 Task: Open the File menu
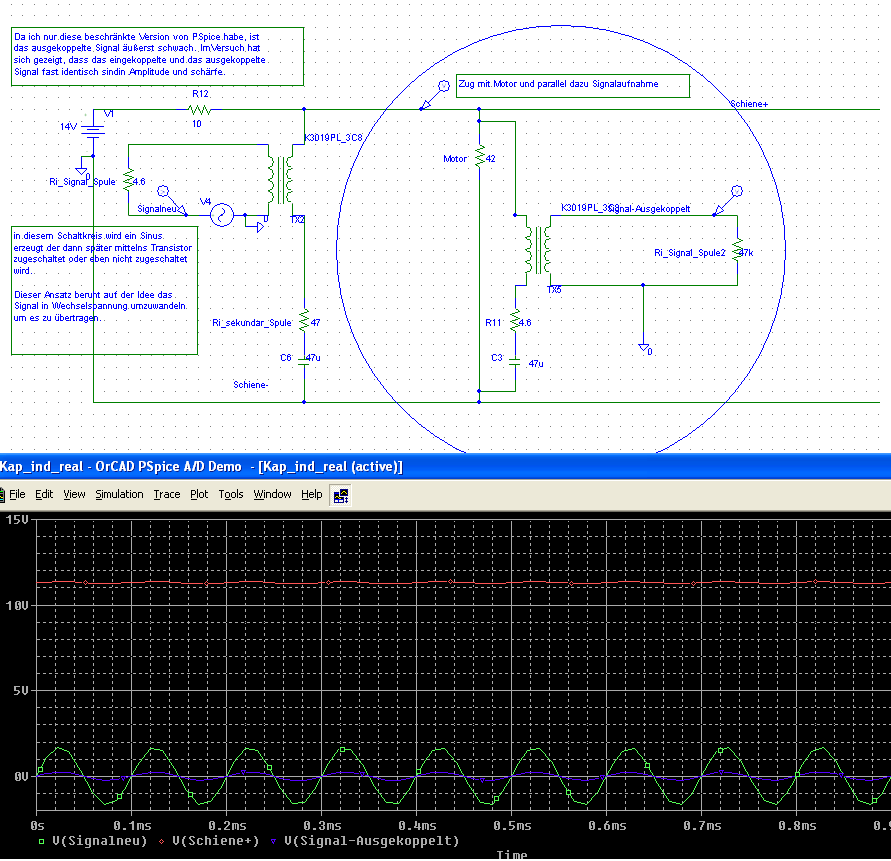[x=17, y=494]
